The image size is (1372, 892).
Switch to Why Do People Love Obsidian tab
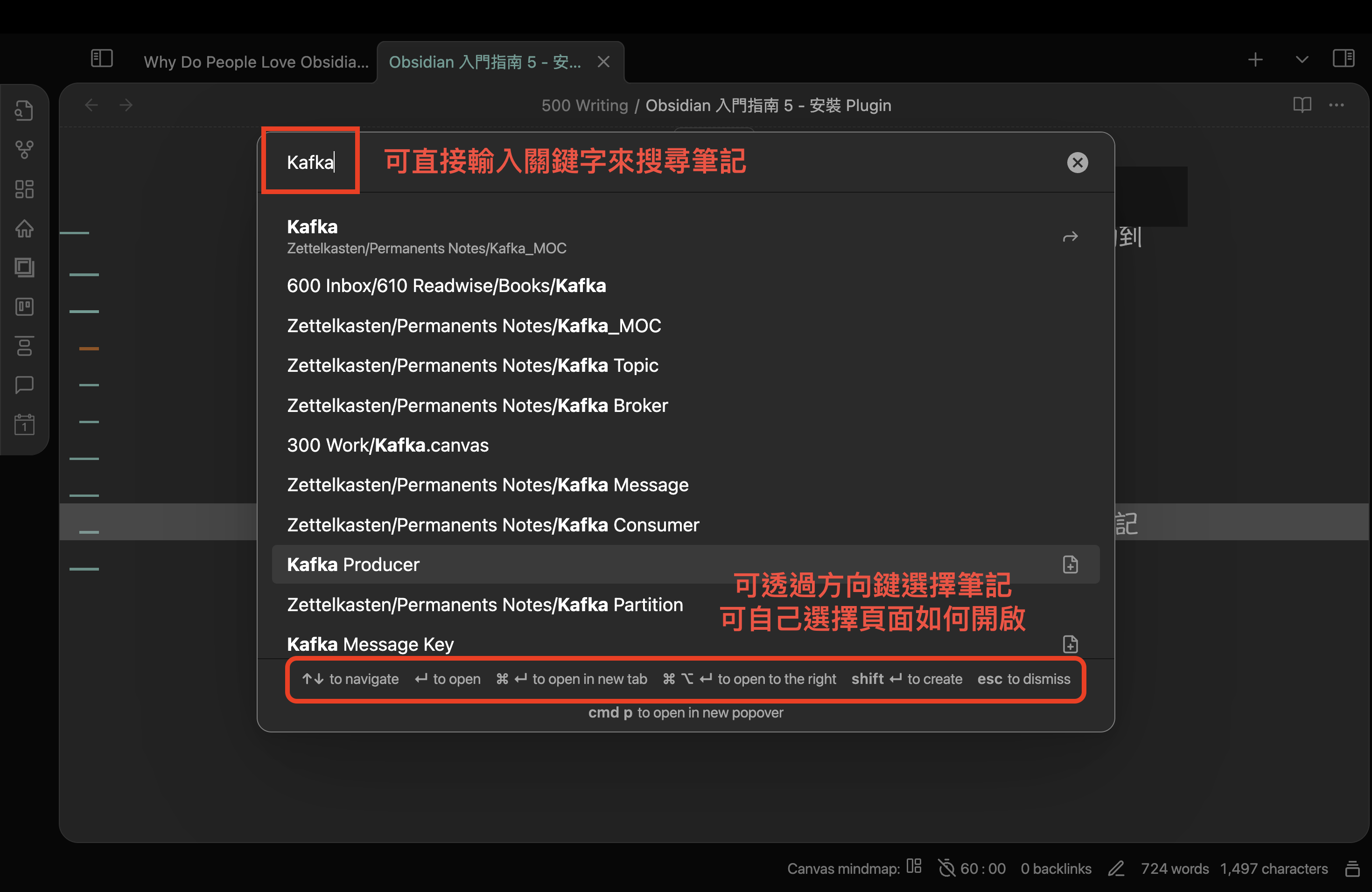pyautogui.click(x=255, y=62)
